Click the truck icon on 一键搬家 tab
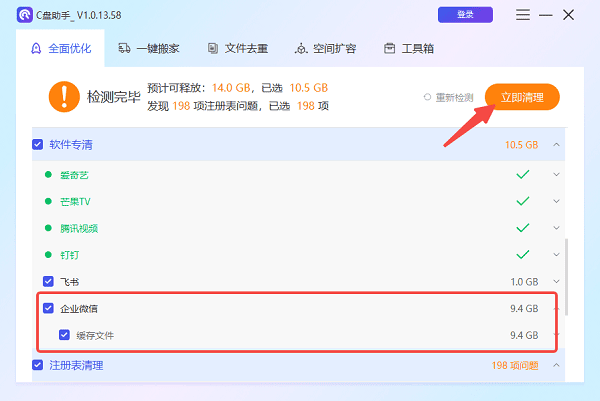This screenshot has height=401, width=600. coord(124,49)
